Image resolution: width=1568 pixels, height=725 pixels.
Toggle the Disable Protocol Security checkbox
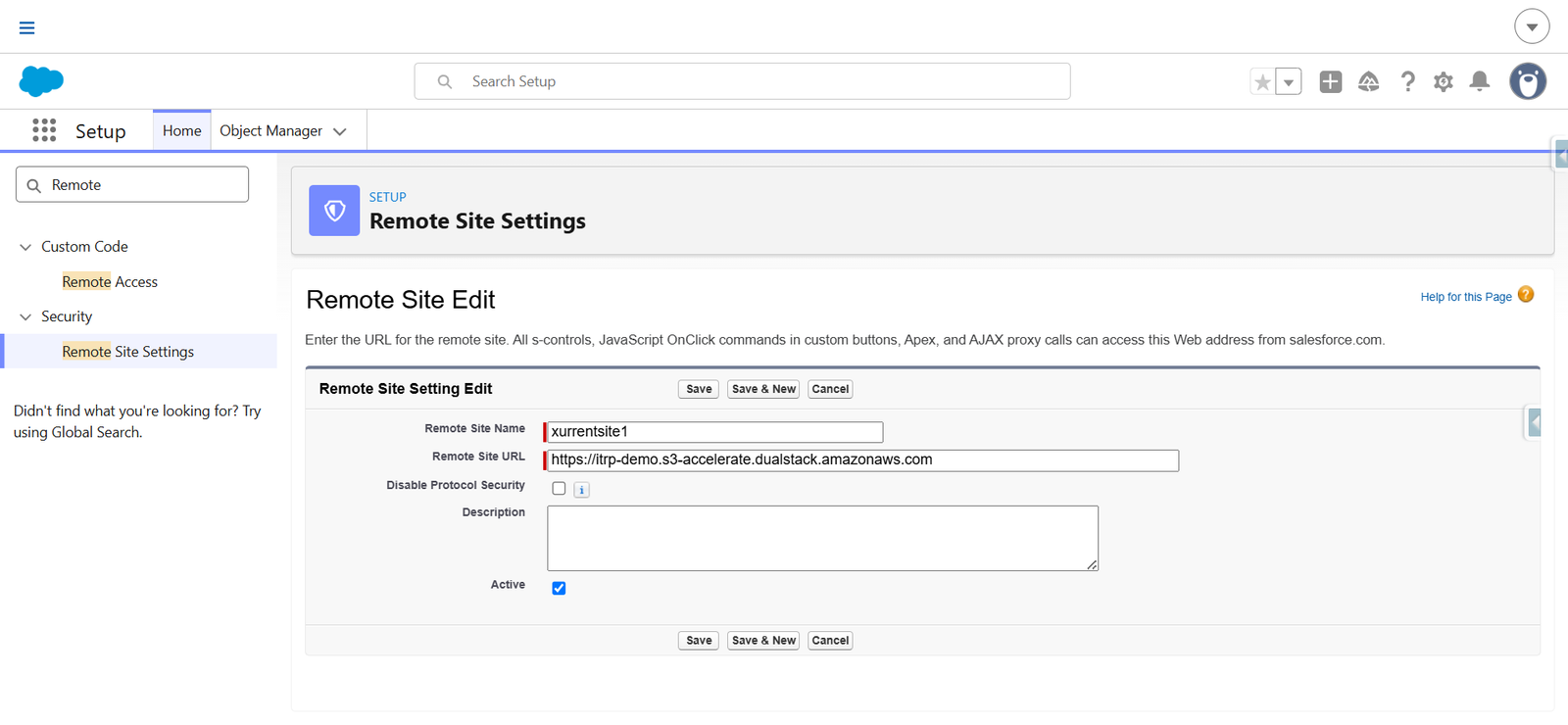coord(559,488)
